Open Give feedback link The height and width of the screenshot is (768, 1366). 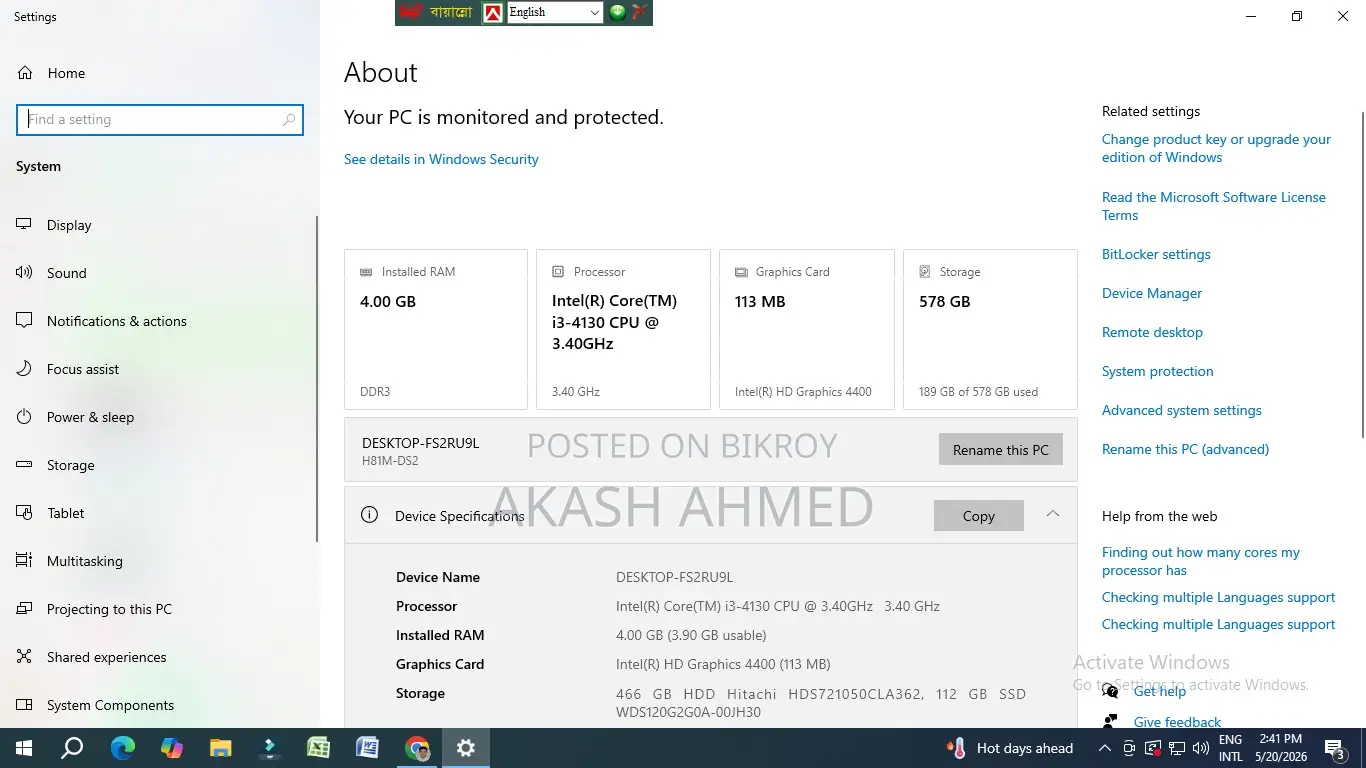[x=1177, y=722]
